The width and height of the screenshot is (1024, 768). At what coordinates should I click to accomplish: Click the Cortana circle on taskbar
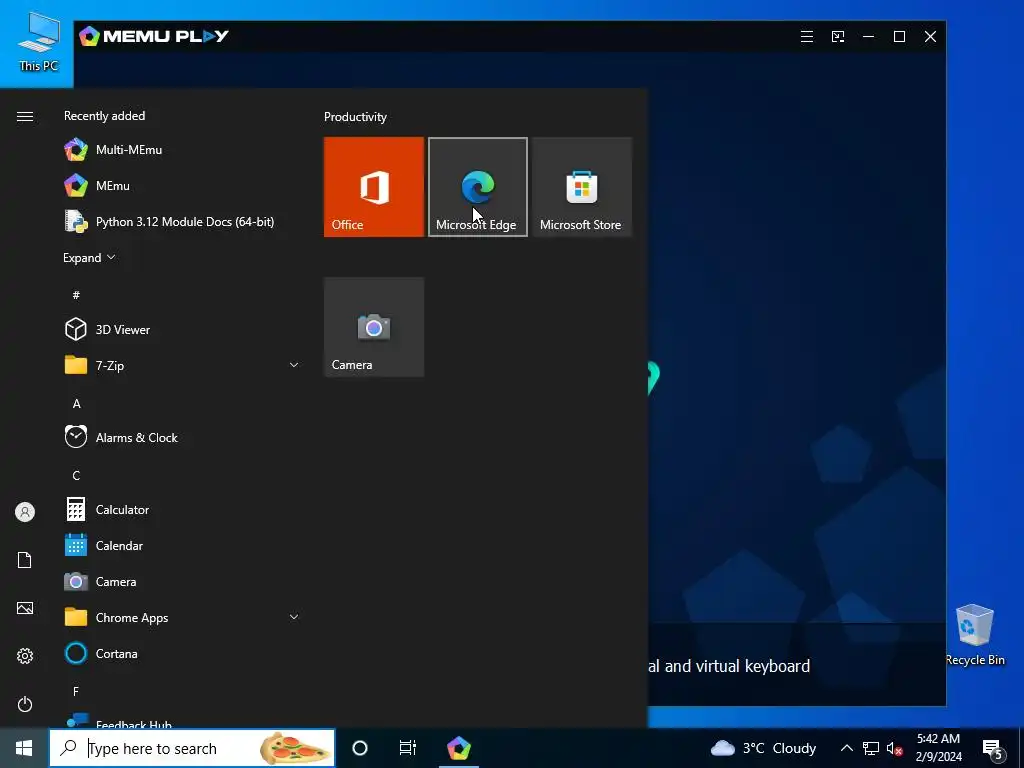(360, 748)
